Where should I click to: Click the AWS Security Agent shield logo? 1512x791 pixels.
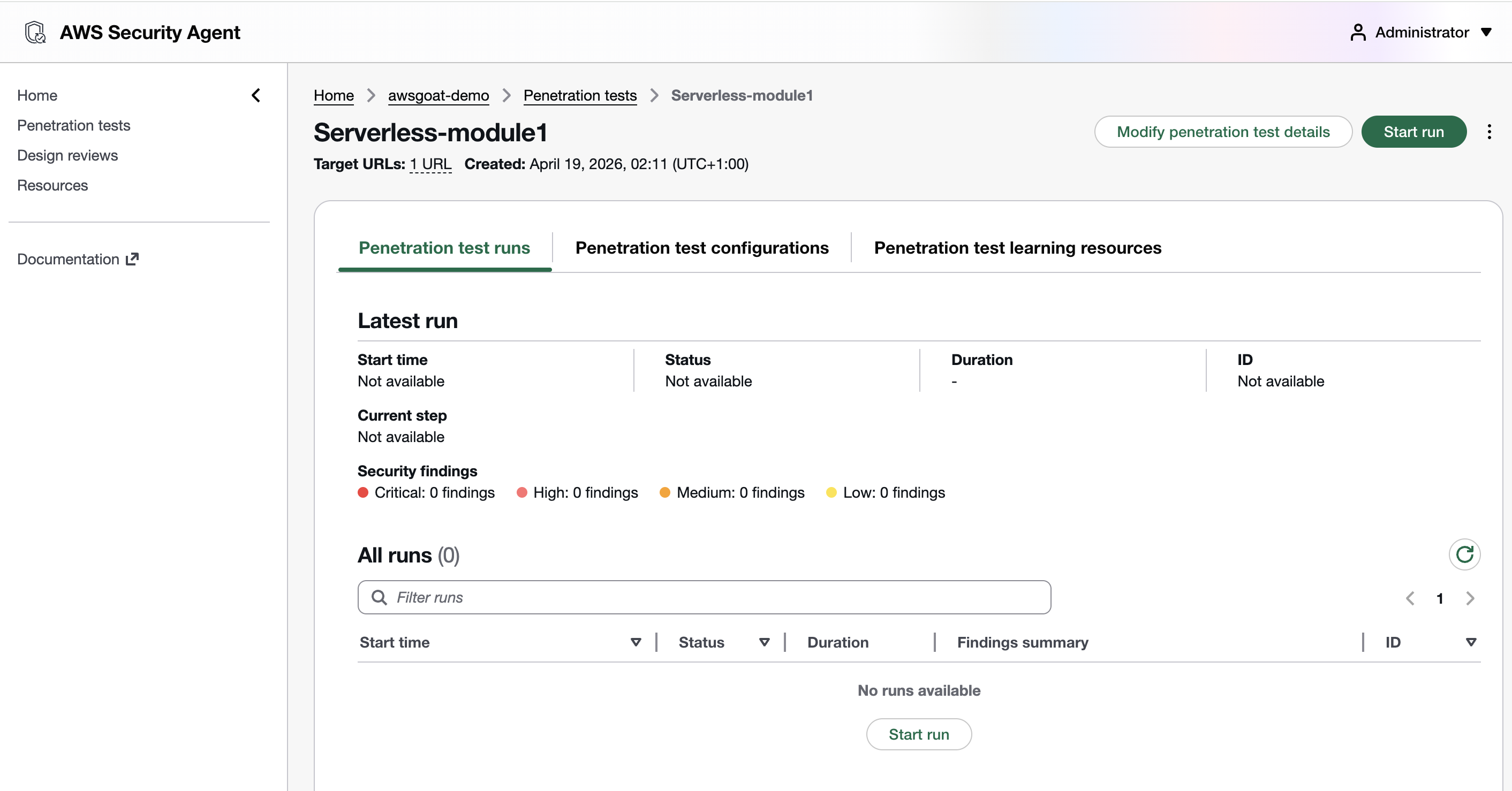coord(35,32)
